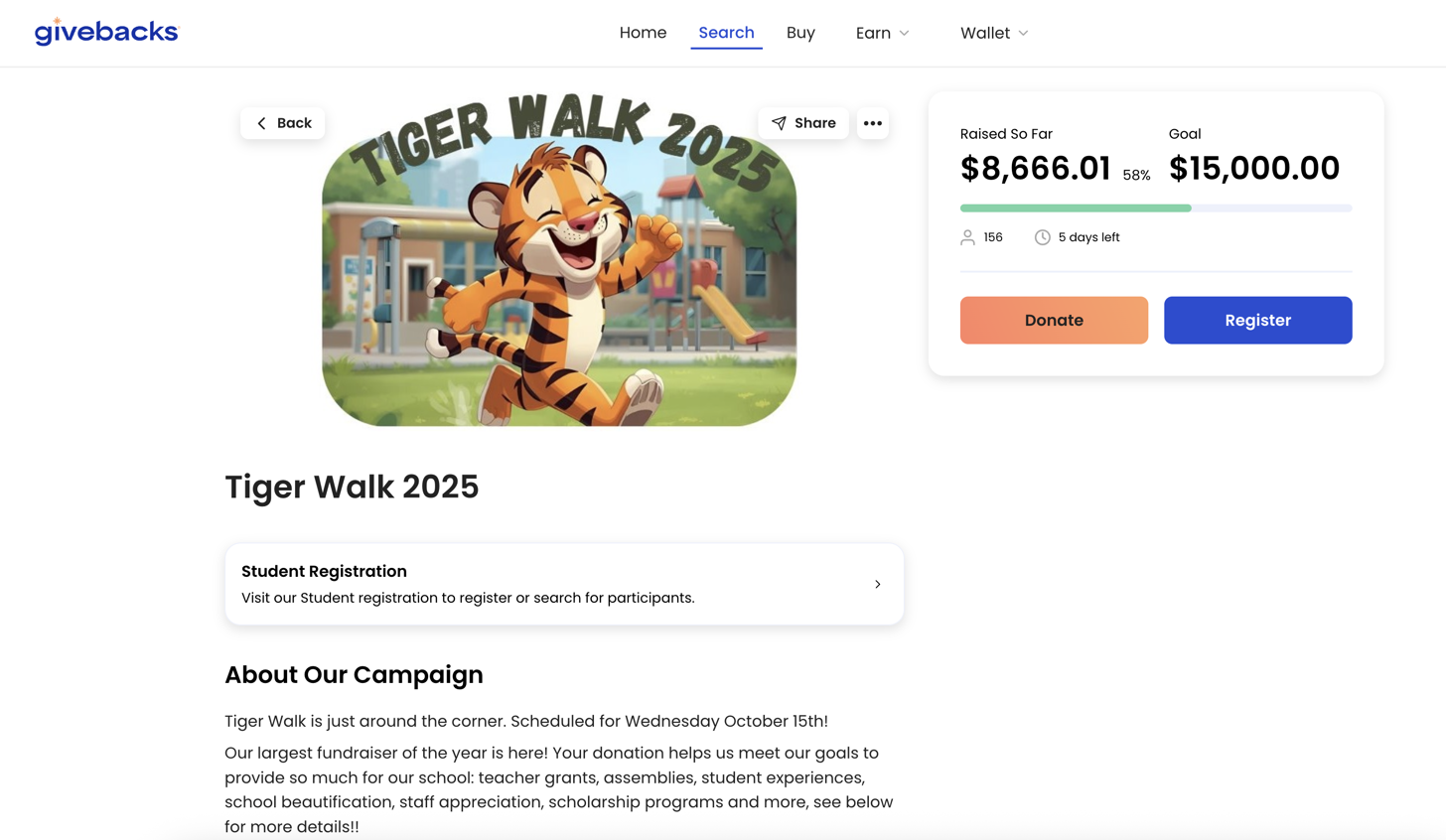Select the Search nav tab
This screenshot has width=1446, height=840.
(x=726, y=33)
